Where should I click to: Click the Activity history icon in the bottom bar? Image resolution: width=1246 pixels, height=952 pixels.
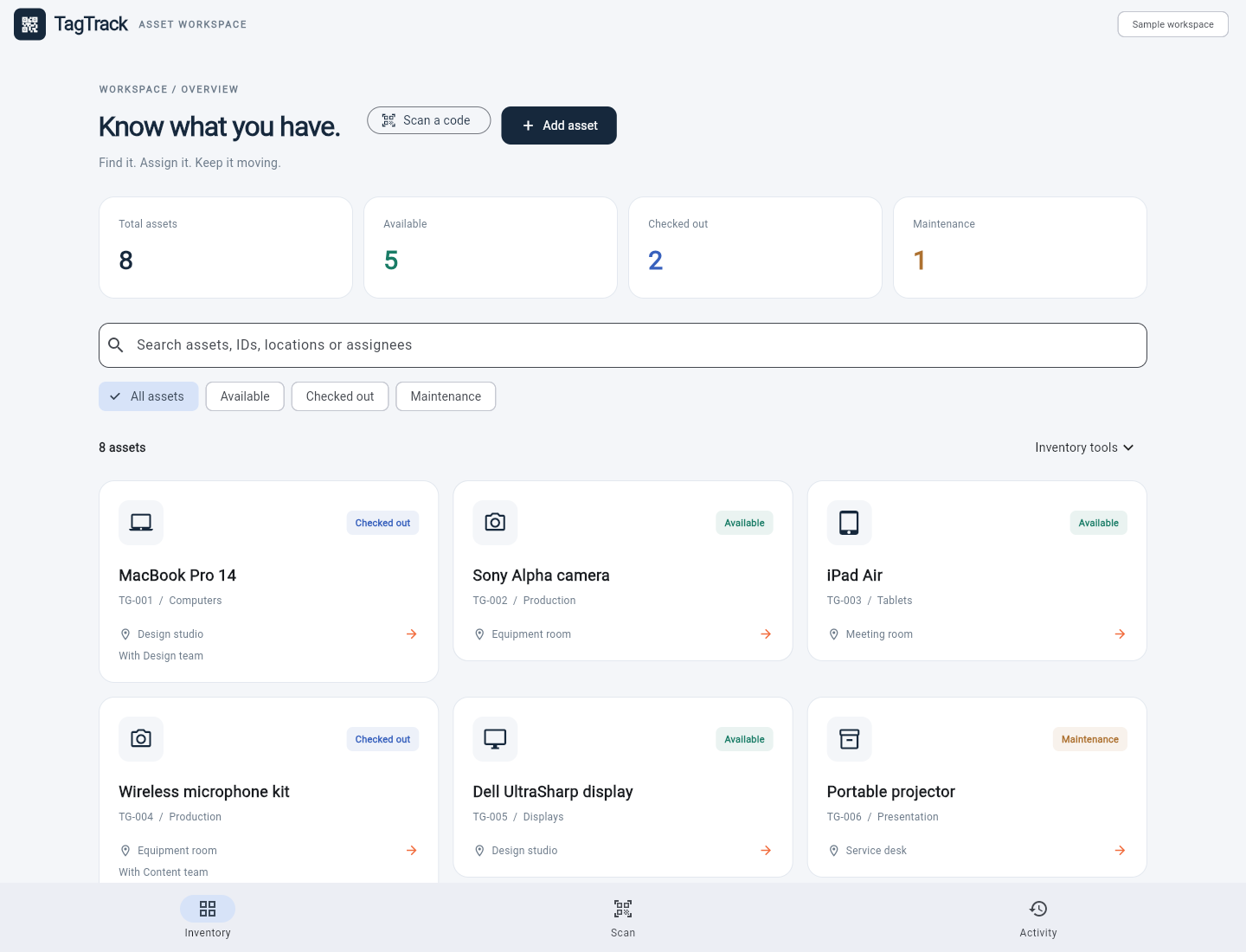pyautogui.click(x=1038, y=909)
